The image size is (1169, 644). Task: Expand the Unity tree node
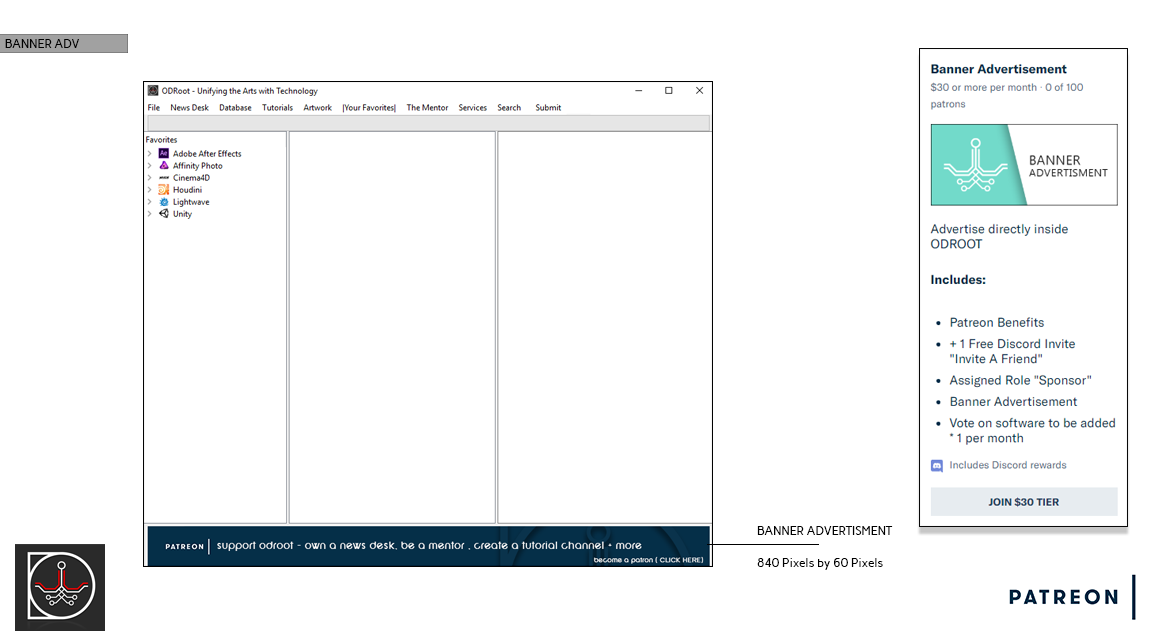150,214
